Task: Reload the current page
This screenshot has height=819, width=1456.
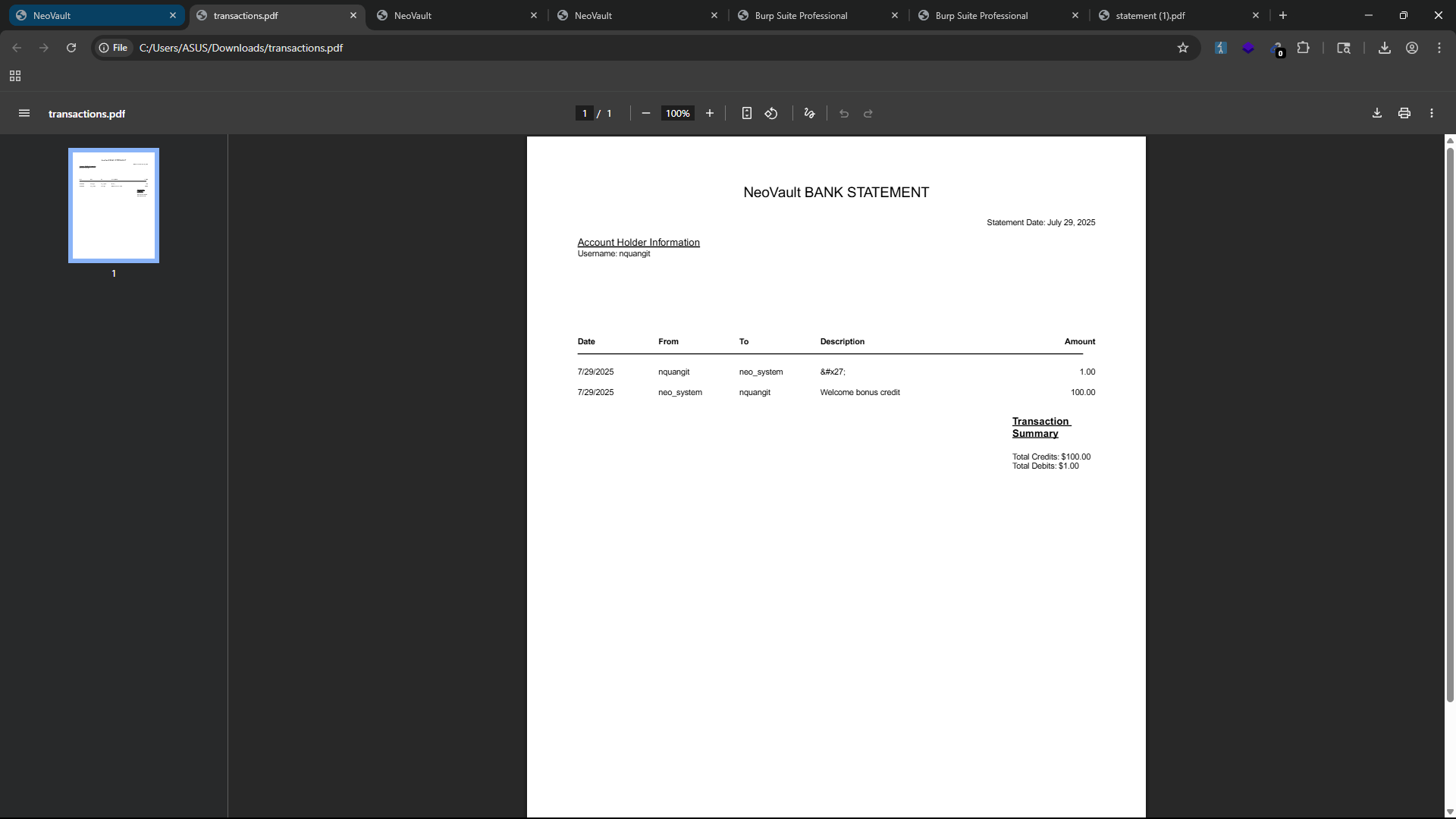Action: tap(71, 48)
